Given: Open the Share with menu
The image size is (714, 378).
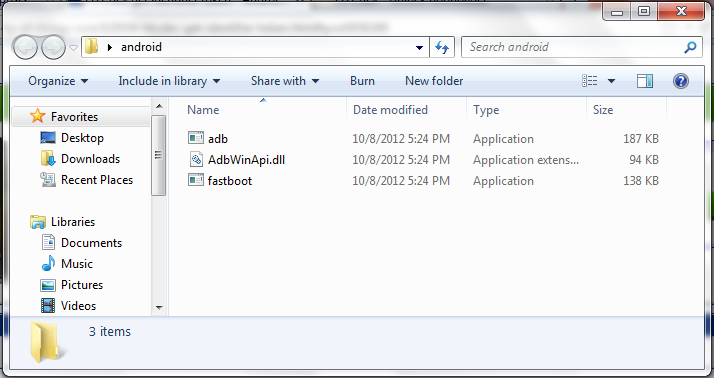Looking at the screenshot, I should point(285,81).
